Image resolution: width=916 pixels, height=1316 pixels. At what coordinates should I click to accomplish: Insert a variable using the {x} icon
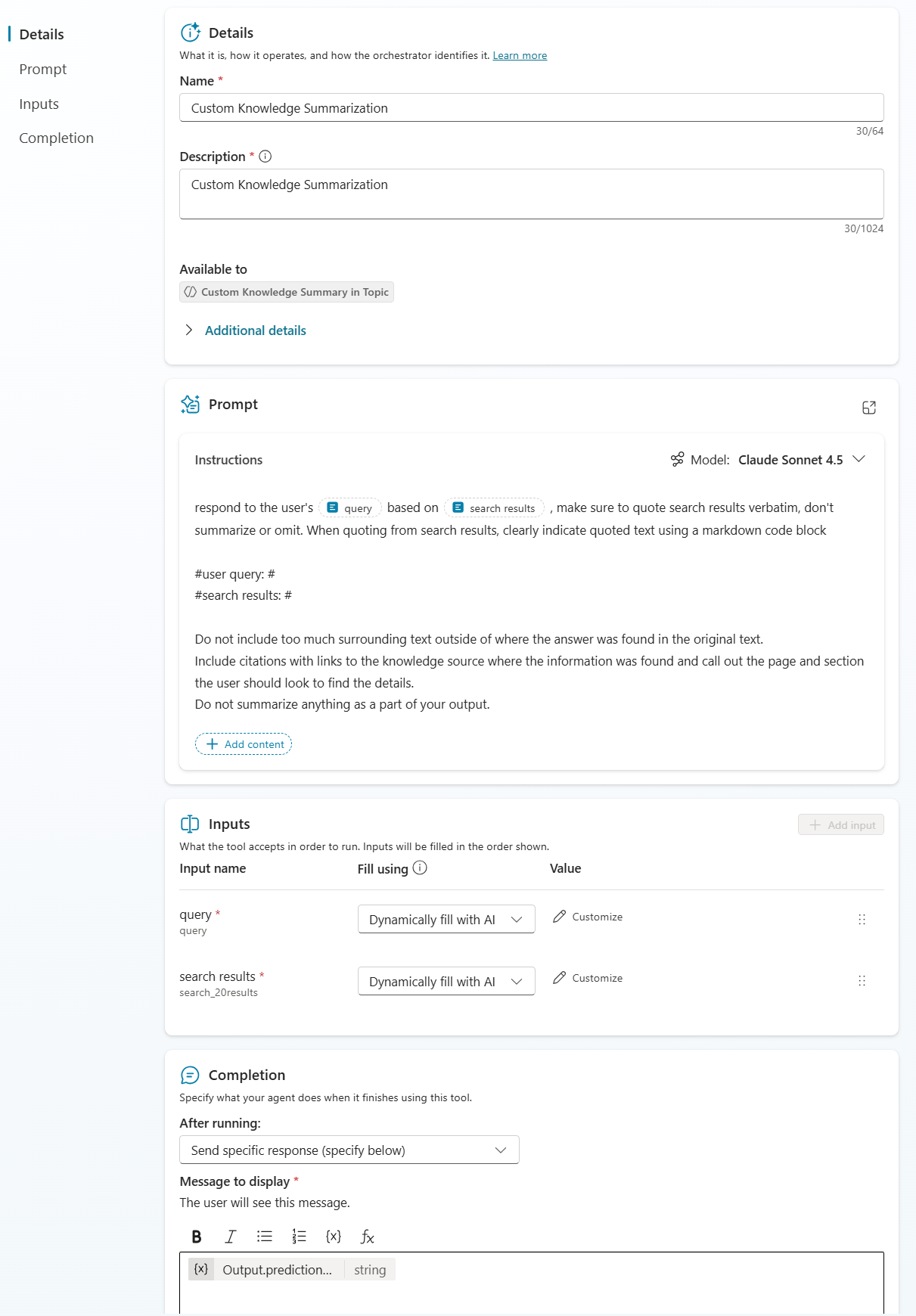(x=332, y=1236)
